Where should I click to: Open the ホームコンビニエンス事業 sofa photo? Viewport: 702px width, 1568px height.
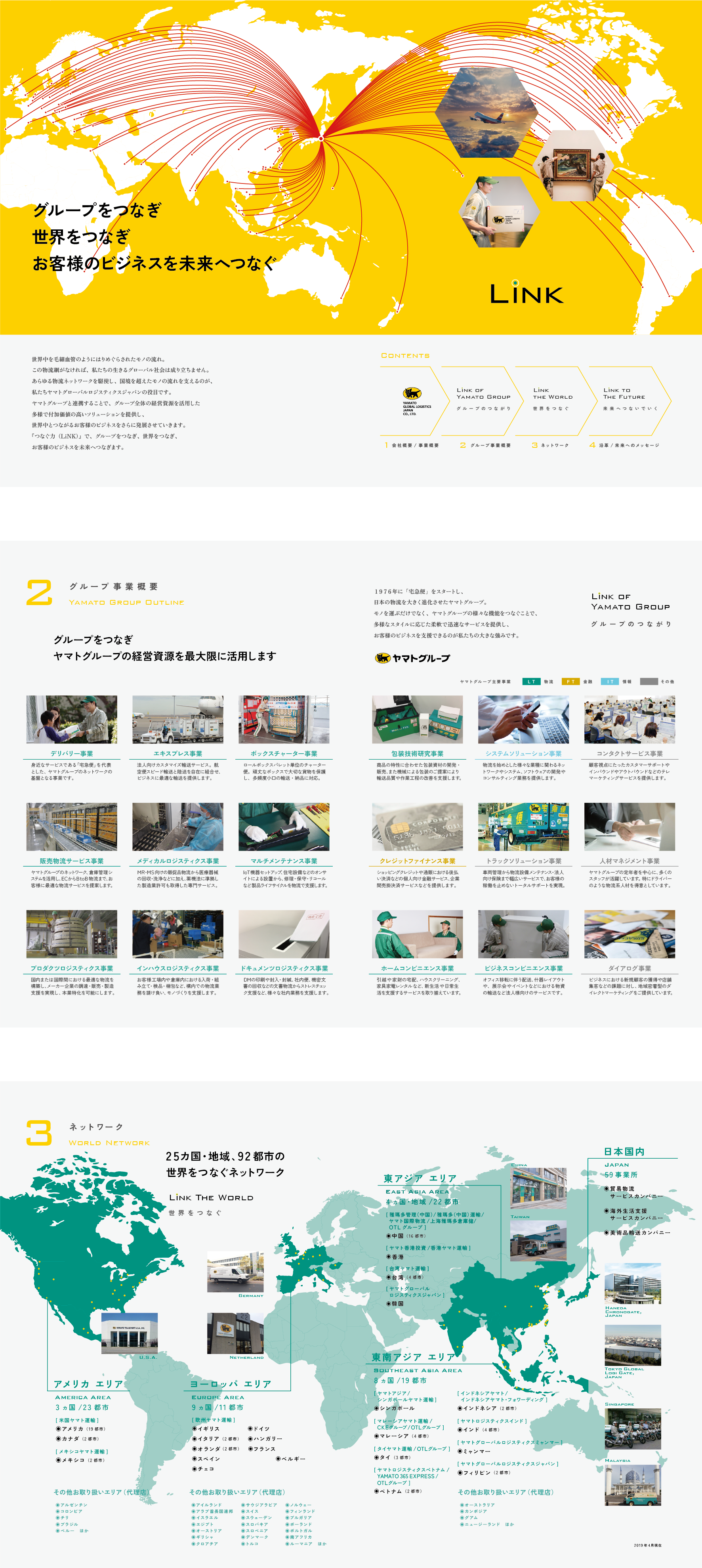pyautogui.click(x=417, y=934)
